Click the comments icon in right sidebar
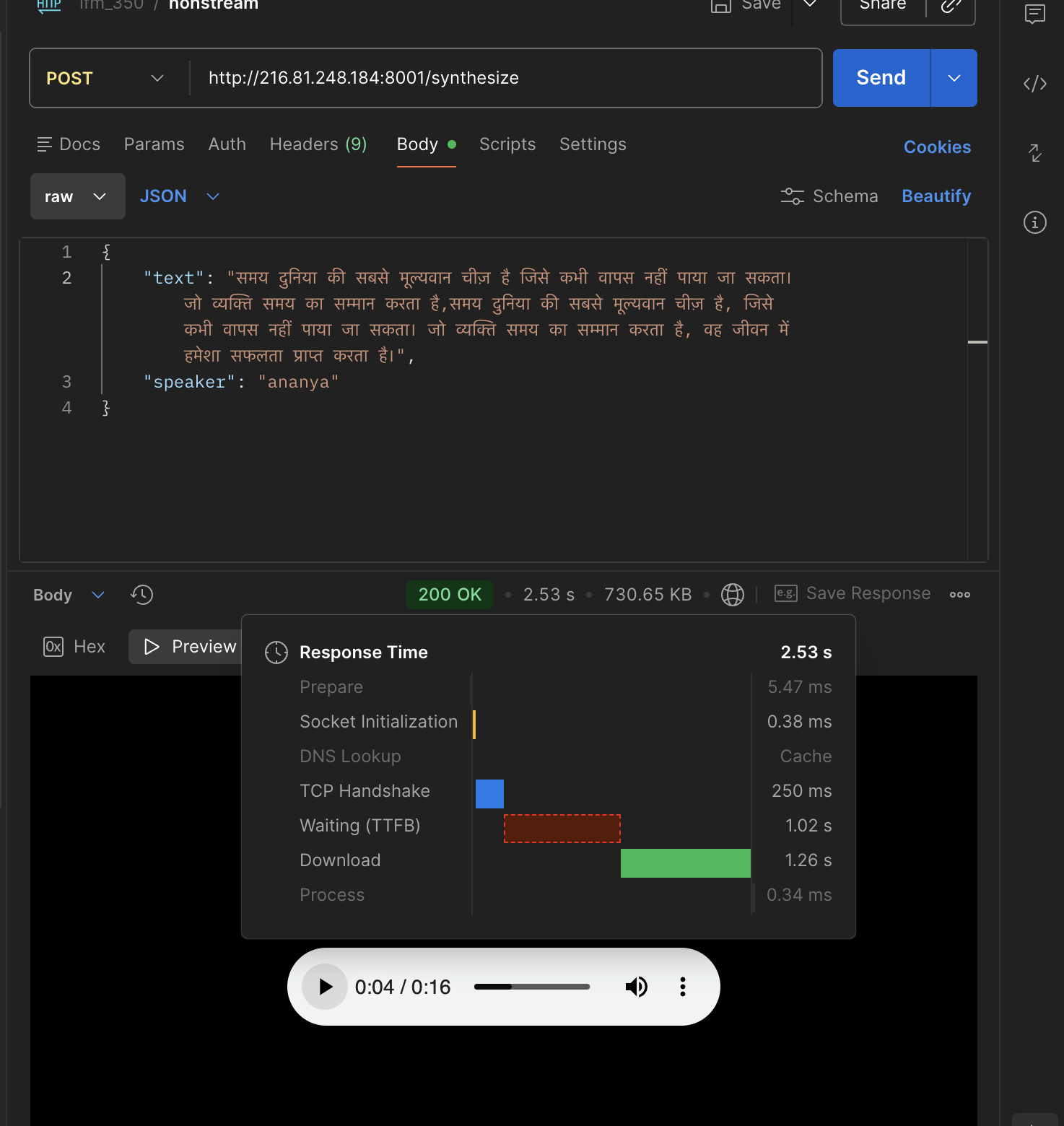 point(1034,14)
